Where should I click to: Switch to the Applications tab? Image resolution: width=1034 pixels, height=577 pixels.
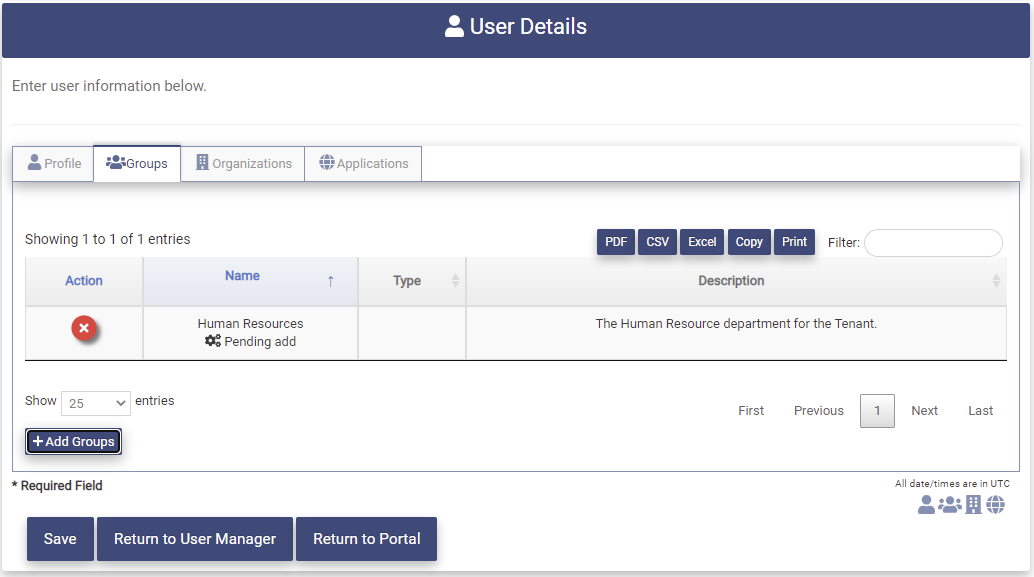click(x=363, y=164)
